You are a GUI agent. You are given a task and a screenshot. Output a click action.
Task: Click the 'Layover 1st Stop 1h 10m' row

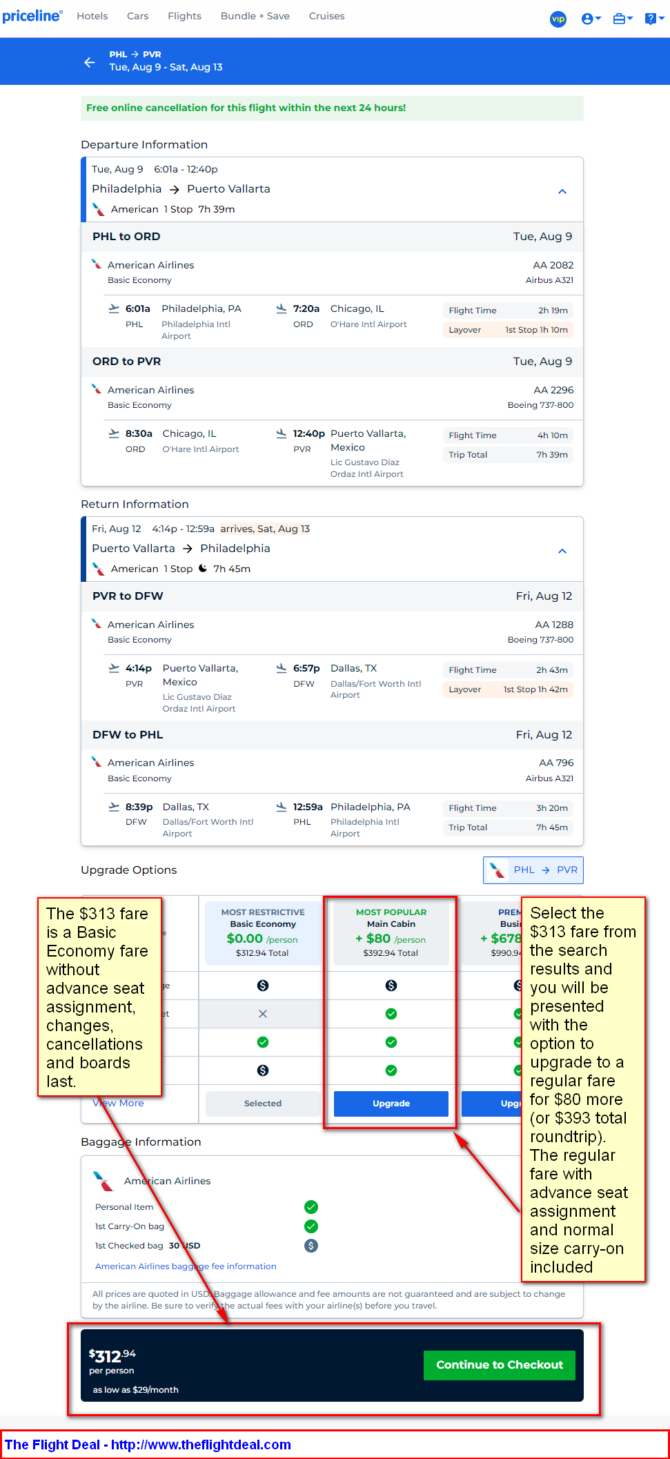[x=508, y=330]
